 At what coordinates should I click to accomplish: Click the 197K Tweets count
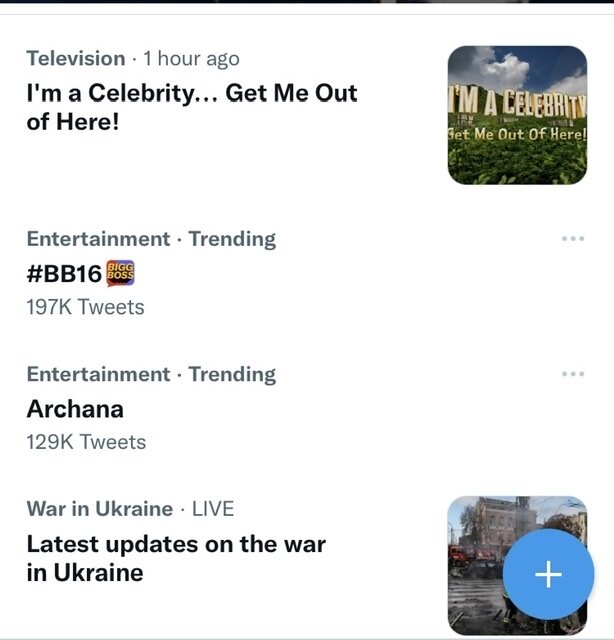(x=85, y=307)
